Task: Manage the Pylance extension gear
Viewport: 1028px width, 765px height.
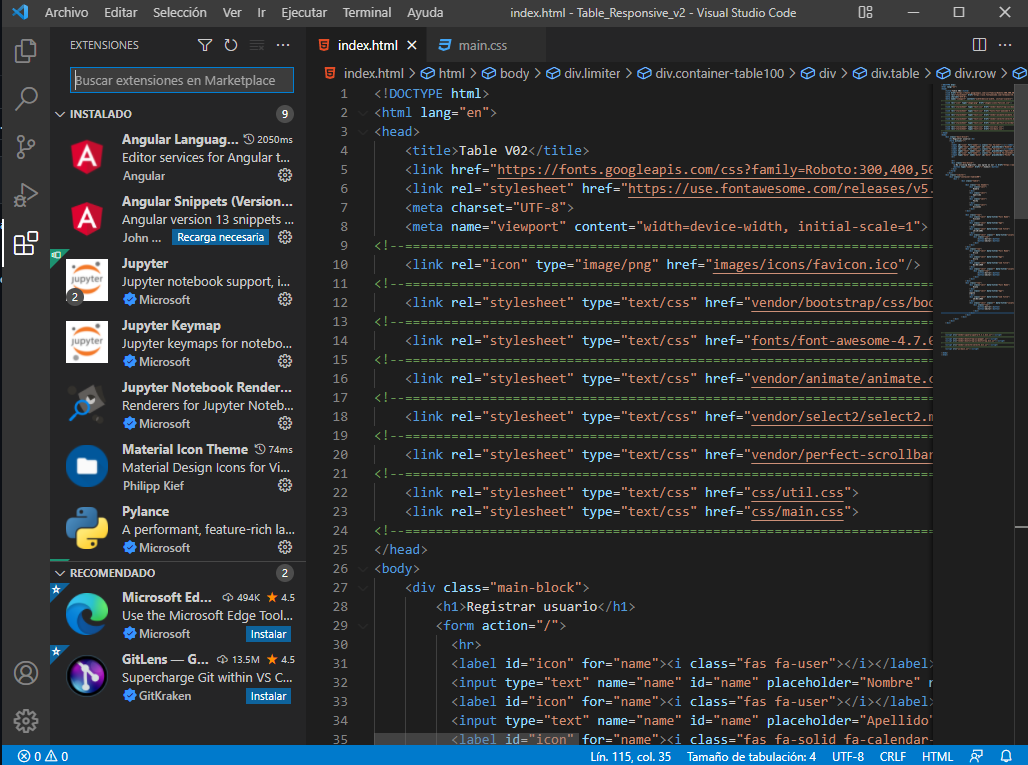Action: (x=285, y=547)
